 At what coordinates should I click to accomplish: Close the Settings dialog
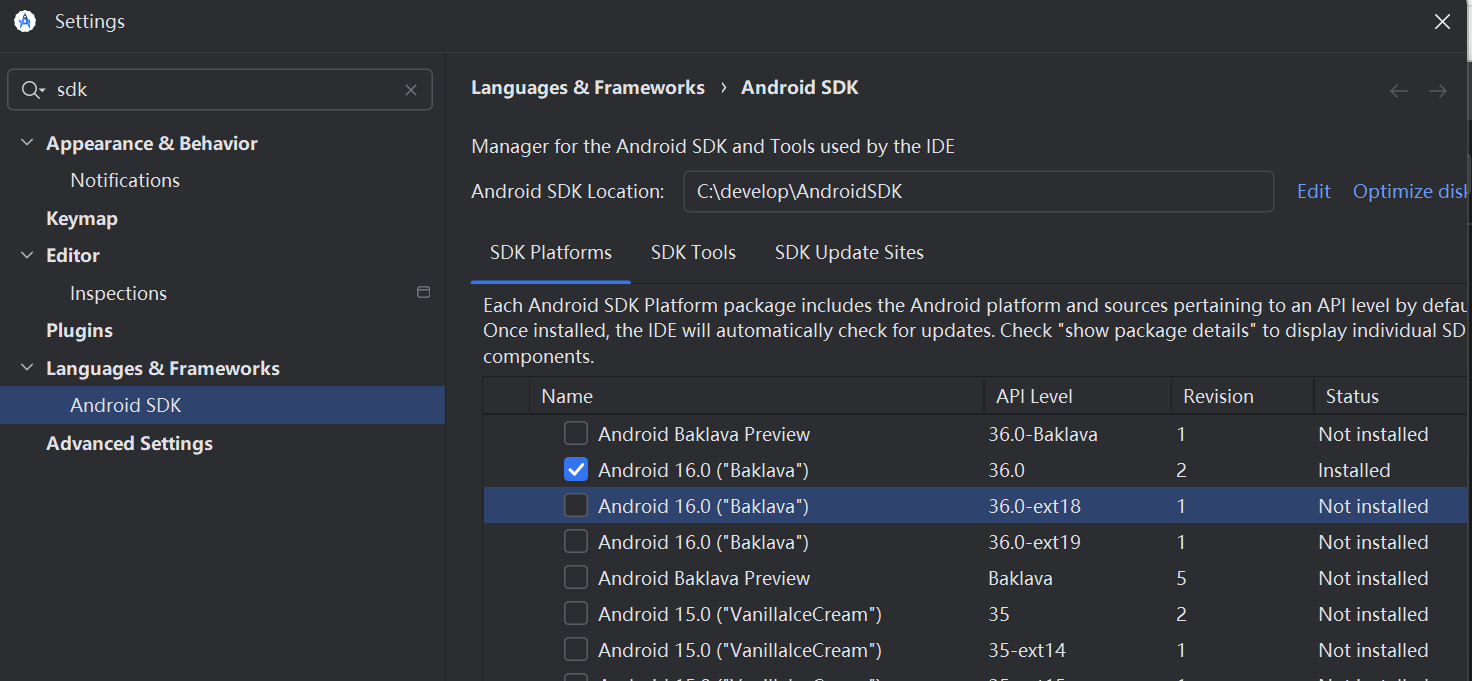point(1442,22)
